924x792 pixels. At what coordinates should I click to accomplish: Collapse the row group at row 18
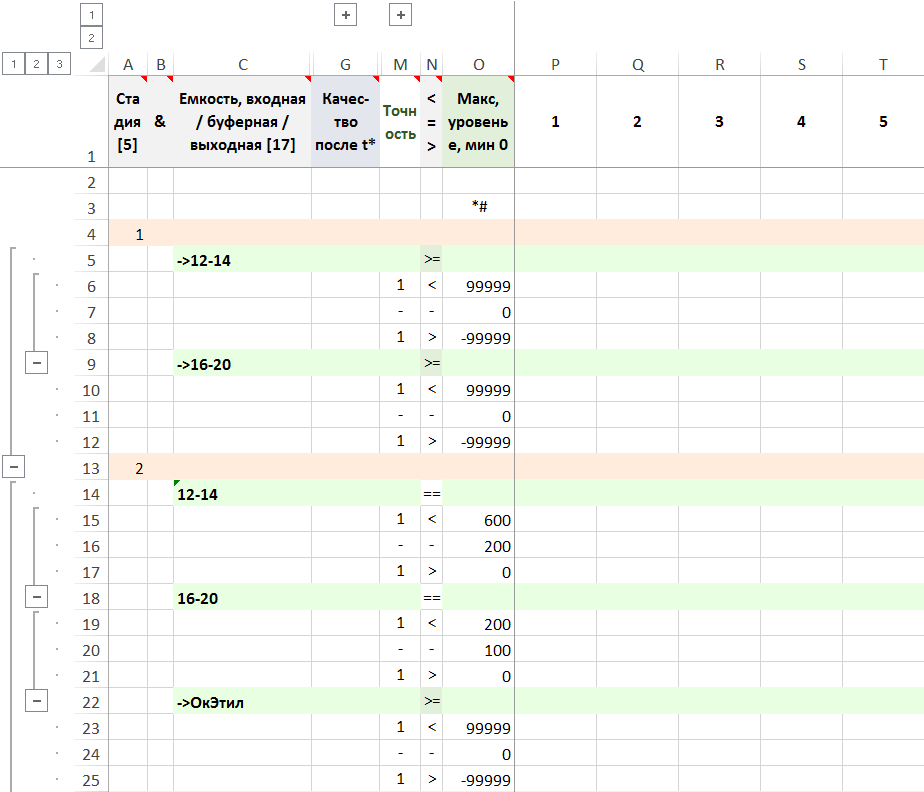click(x=37, y=598)
